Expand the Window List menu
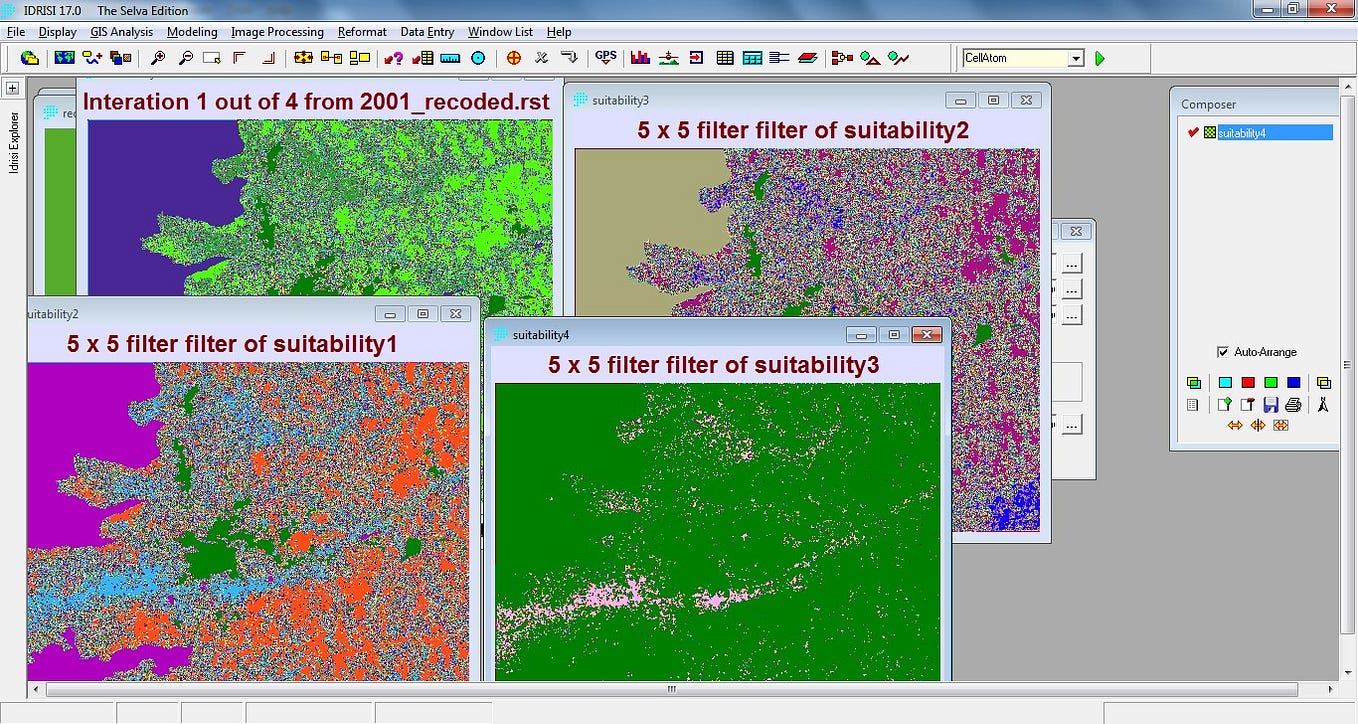Image resolution: width=1358 pixels, height=724 pixels. click(x=500, y=31)
